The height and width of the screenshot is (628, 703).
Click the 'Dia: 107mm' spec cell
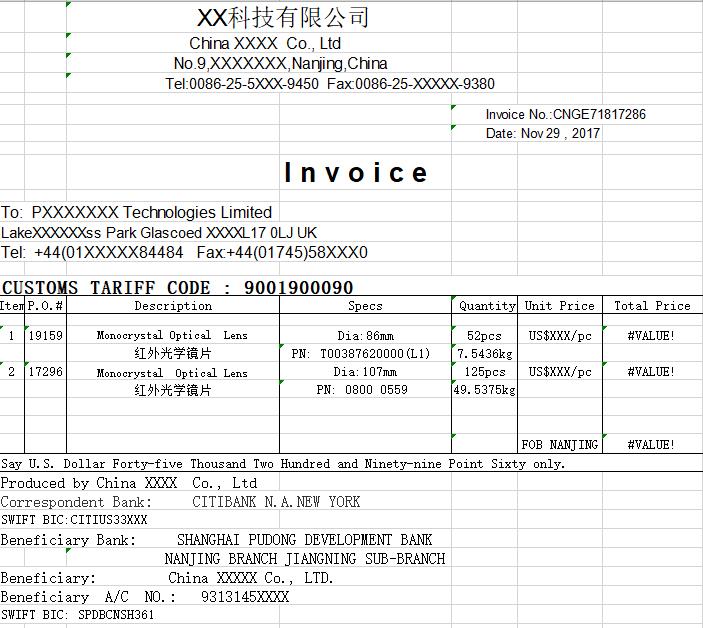pos(365,372)
